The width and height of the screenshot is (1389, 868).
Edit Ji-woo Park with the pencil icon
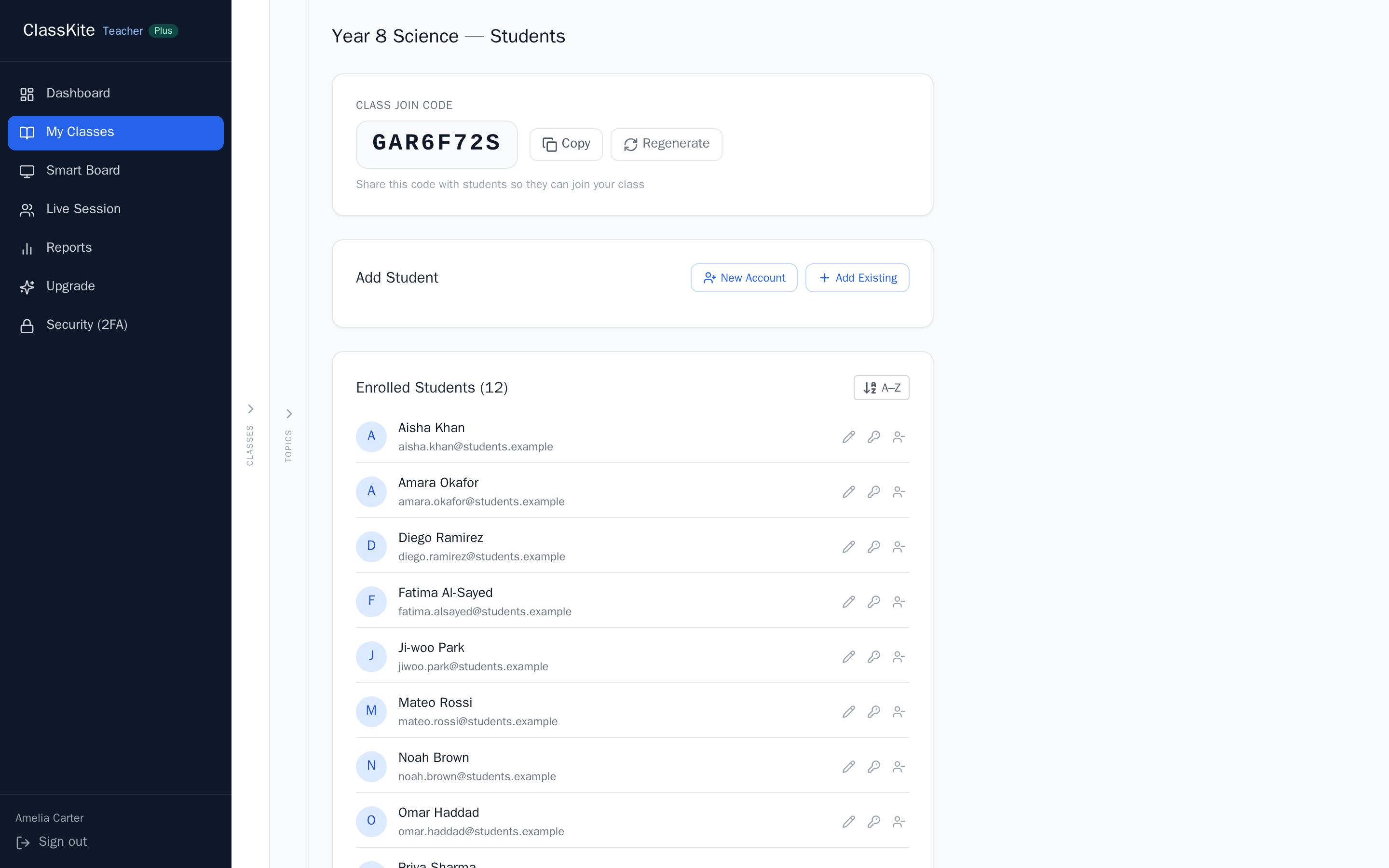coord(848,657)
